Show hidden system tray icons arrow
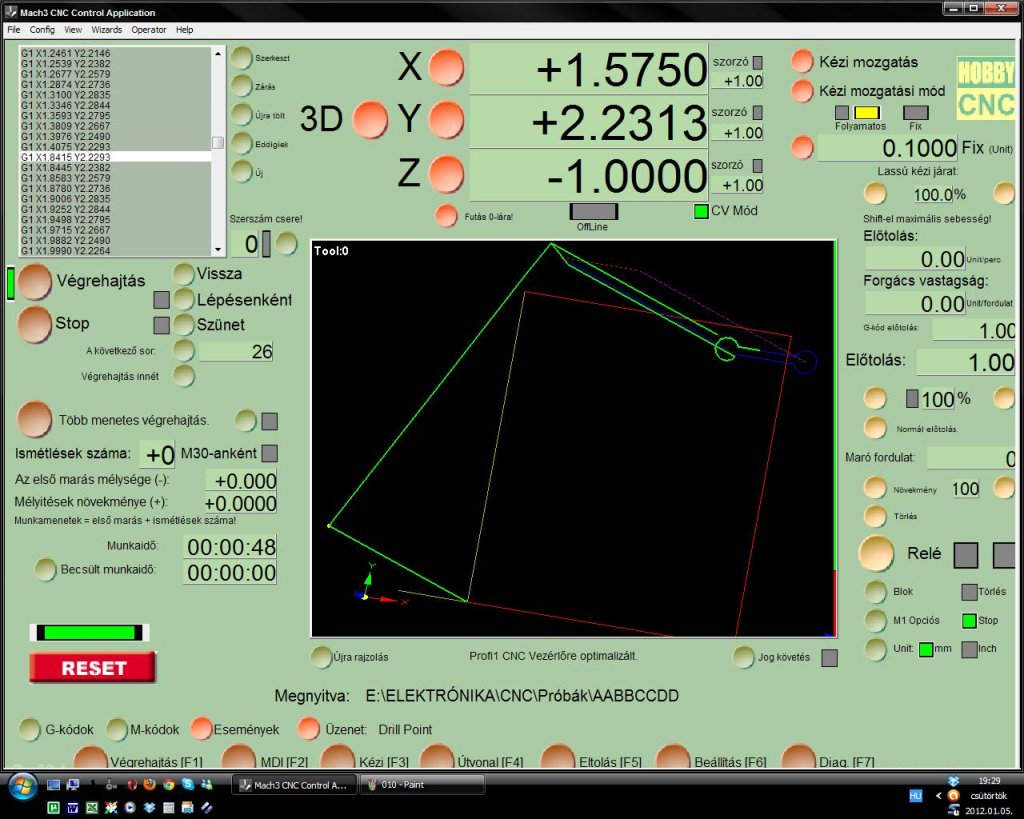 click(938, 795)
